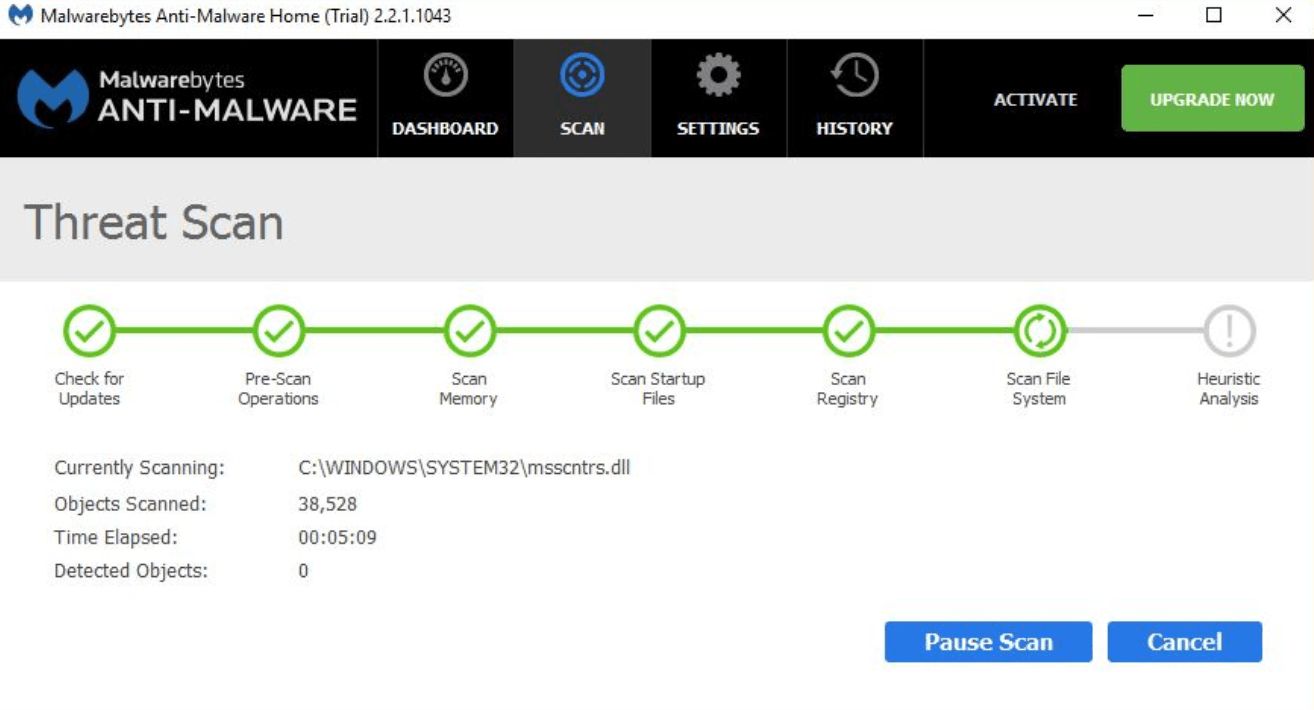Screen dimensions: 1314x710
Task: Click the Malwarebytes Anti-Malware logo
Action: point(187,98)
